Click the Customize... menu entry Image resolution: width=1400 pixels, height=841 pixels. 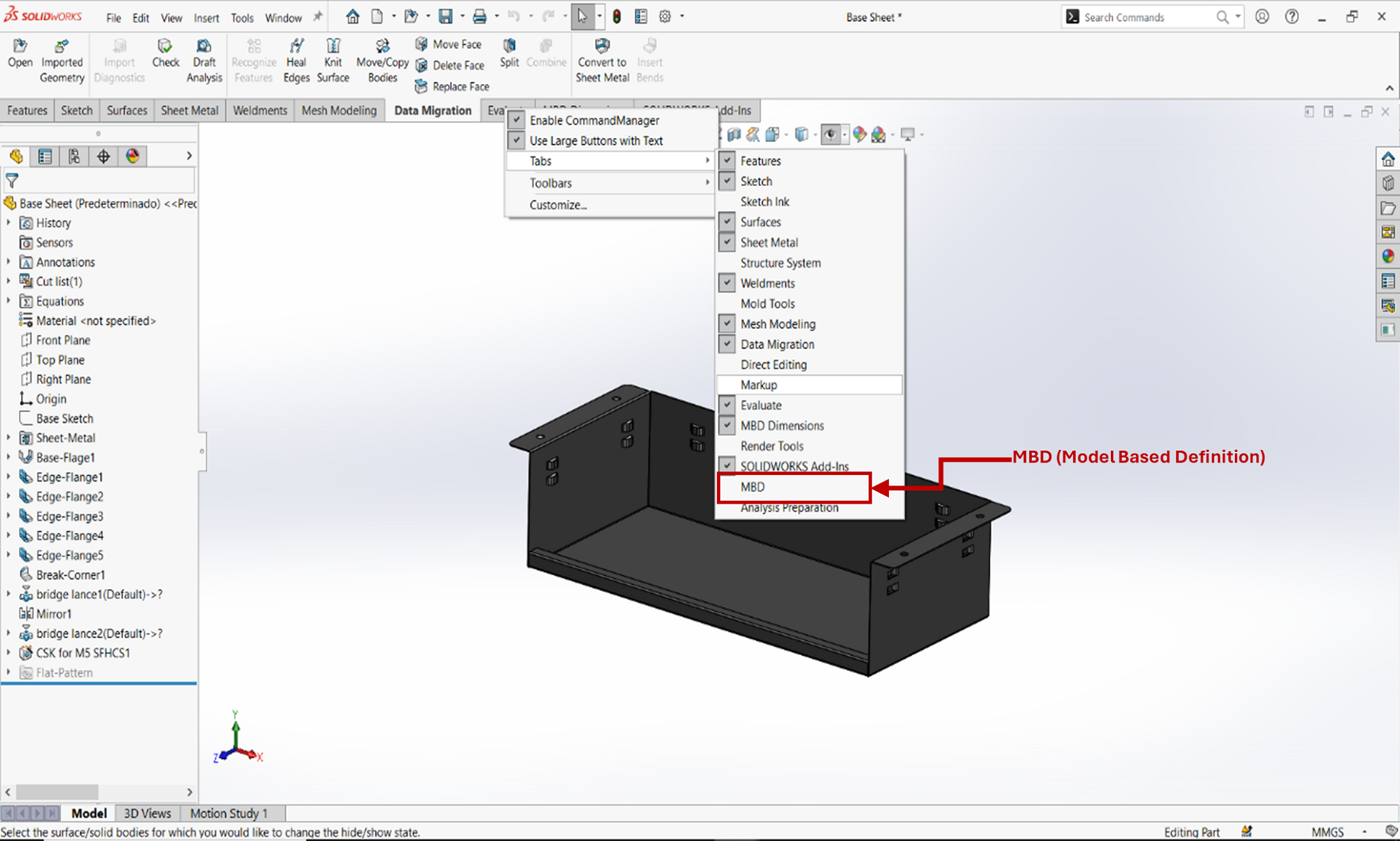click(x=558, y=205)
